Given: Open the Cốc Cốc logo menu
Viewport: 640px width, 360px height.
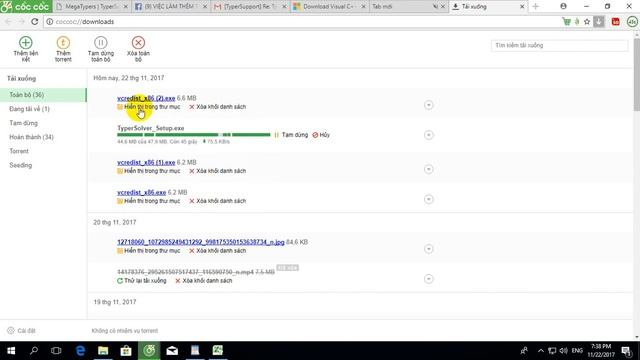Looking at the screenshot, I should tap(26, 7).
